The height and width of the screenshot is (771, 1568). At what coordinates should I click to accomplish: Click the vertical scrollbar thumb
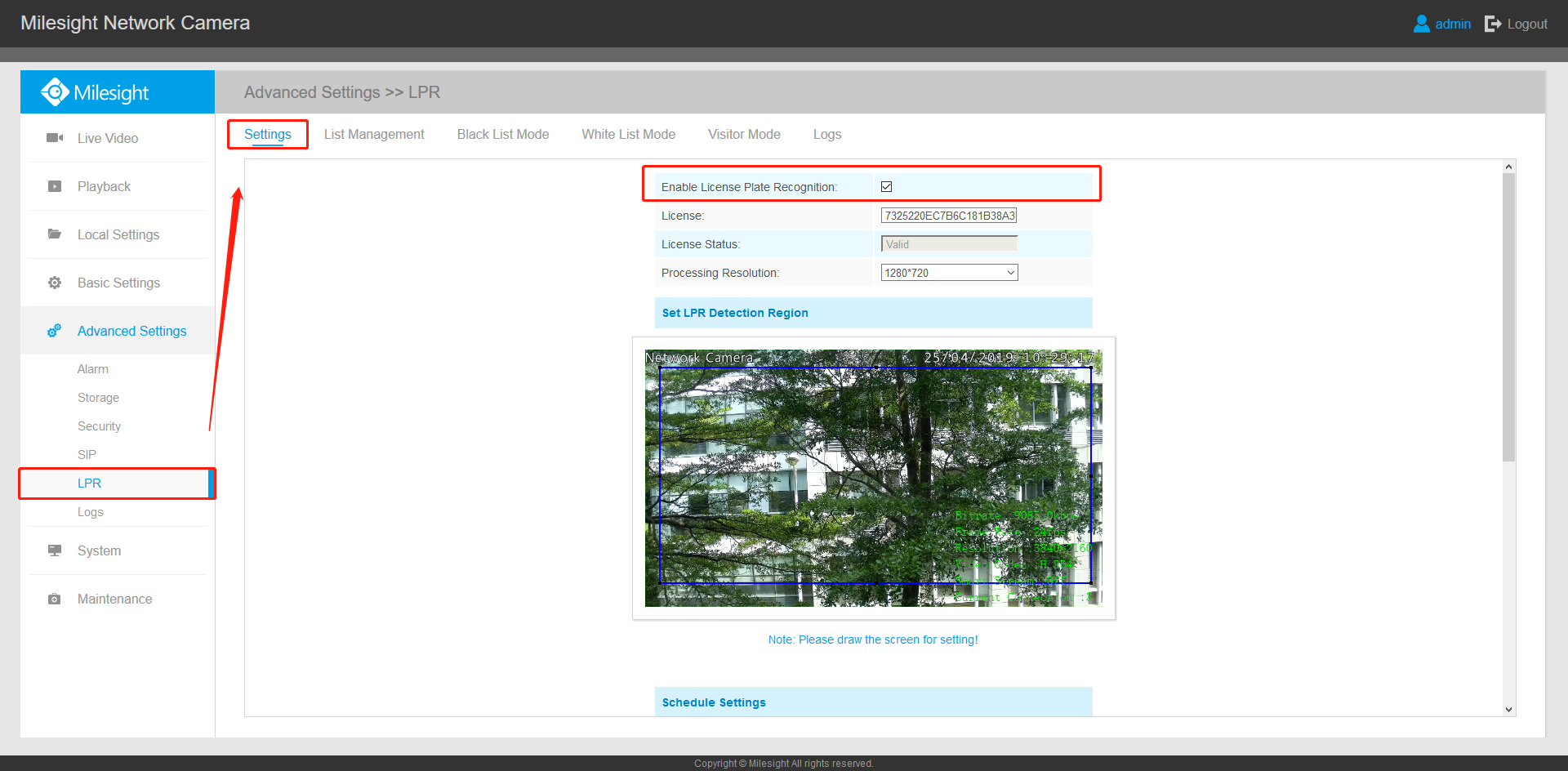pos(1508,317)
